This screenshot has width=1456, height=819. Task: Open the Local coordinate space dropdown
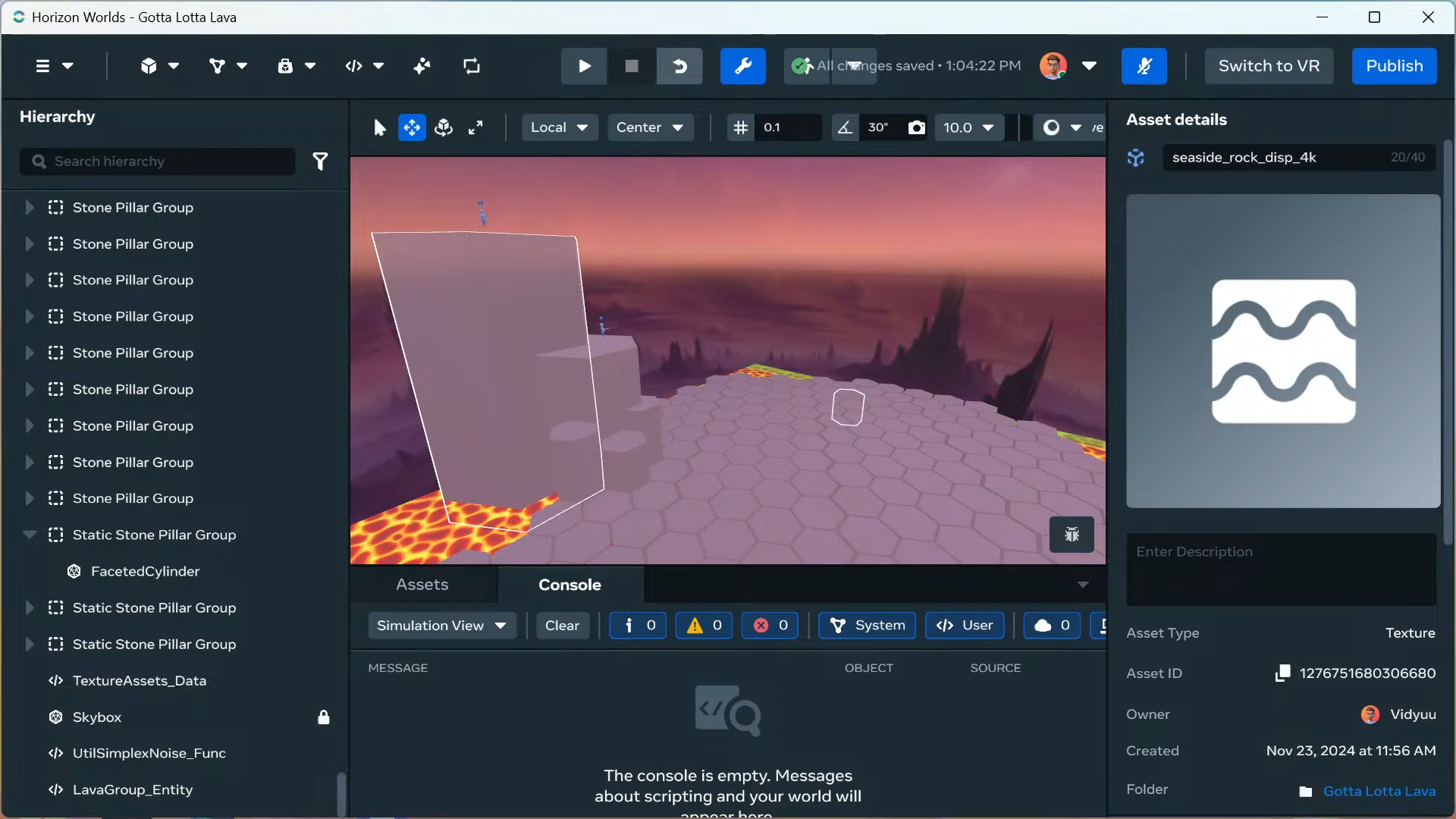[559, 127]
